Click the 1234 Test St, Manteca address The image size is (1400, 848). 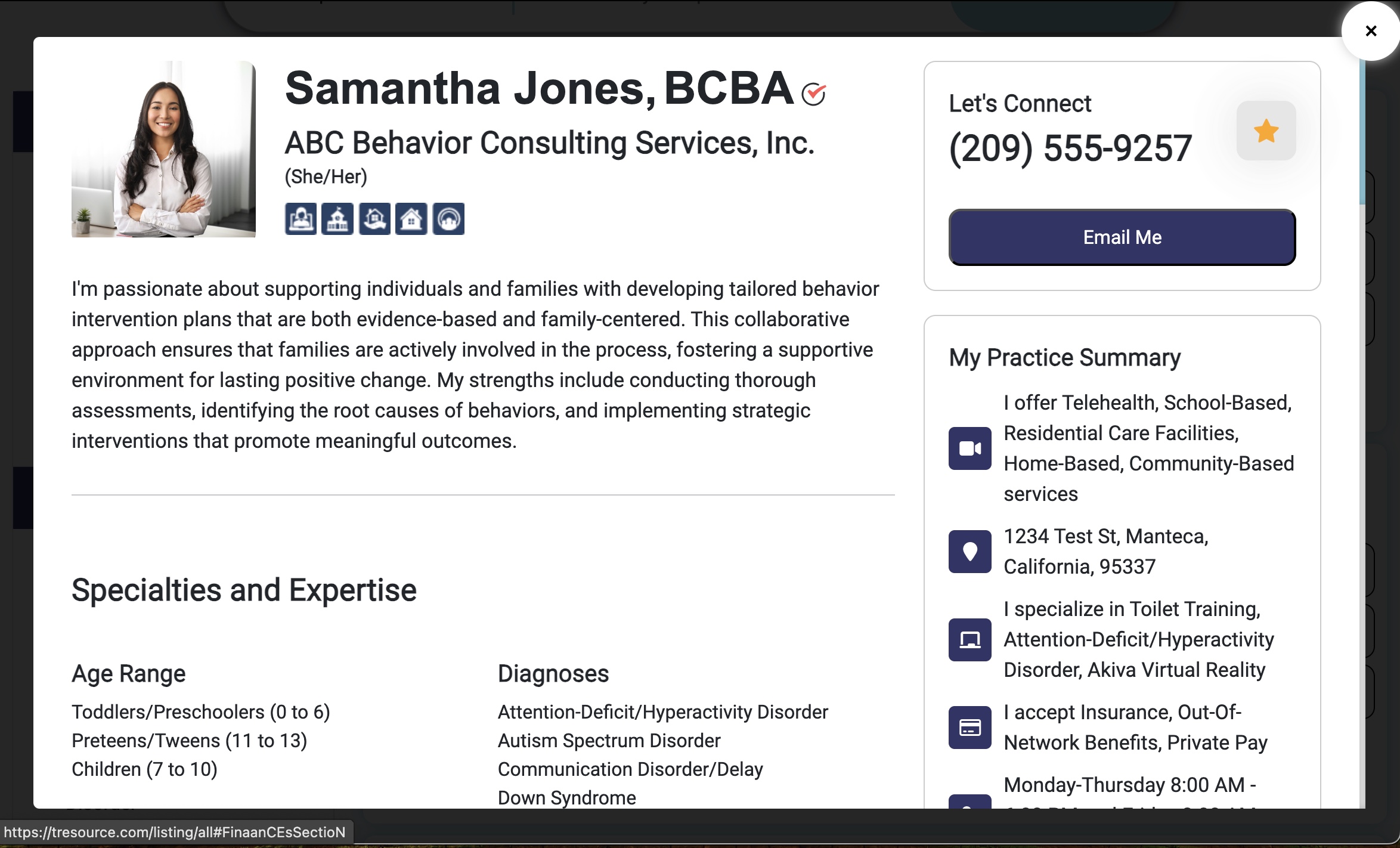1106,551
